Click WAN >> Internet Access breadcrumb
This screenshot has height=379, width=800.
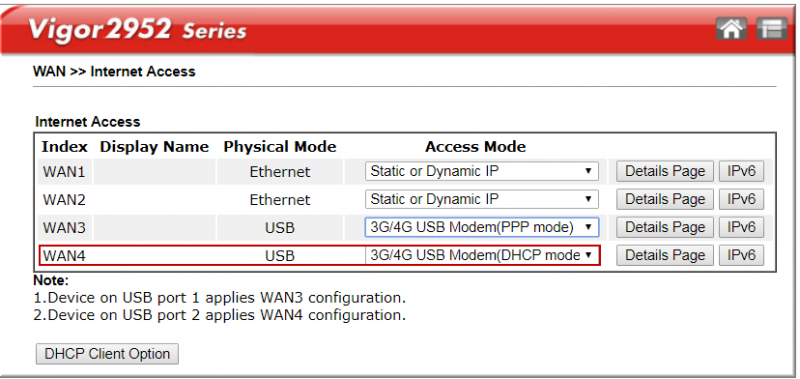[114, 71]
